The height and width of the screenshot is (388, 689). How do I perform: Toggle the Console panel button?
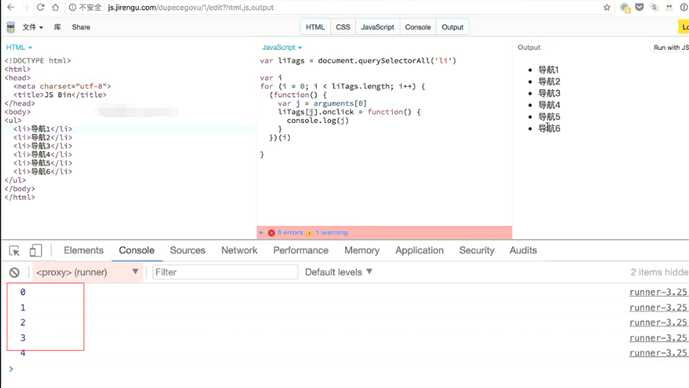click(418, 27)
